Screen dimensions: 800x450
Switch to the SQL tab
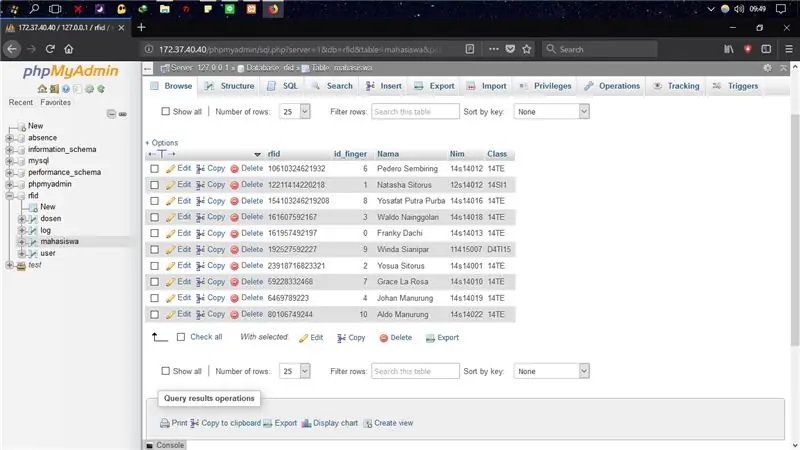(x=282, y=86)
